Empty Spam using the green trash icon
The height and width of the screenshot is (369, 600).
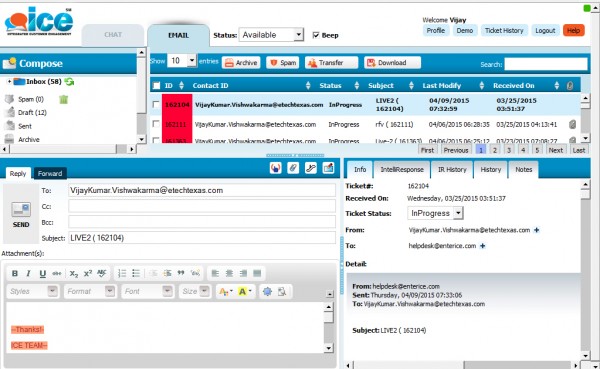click(64, 100)
